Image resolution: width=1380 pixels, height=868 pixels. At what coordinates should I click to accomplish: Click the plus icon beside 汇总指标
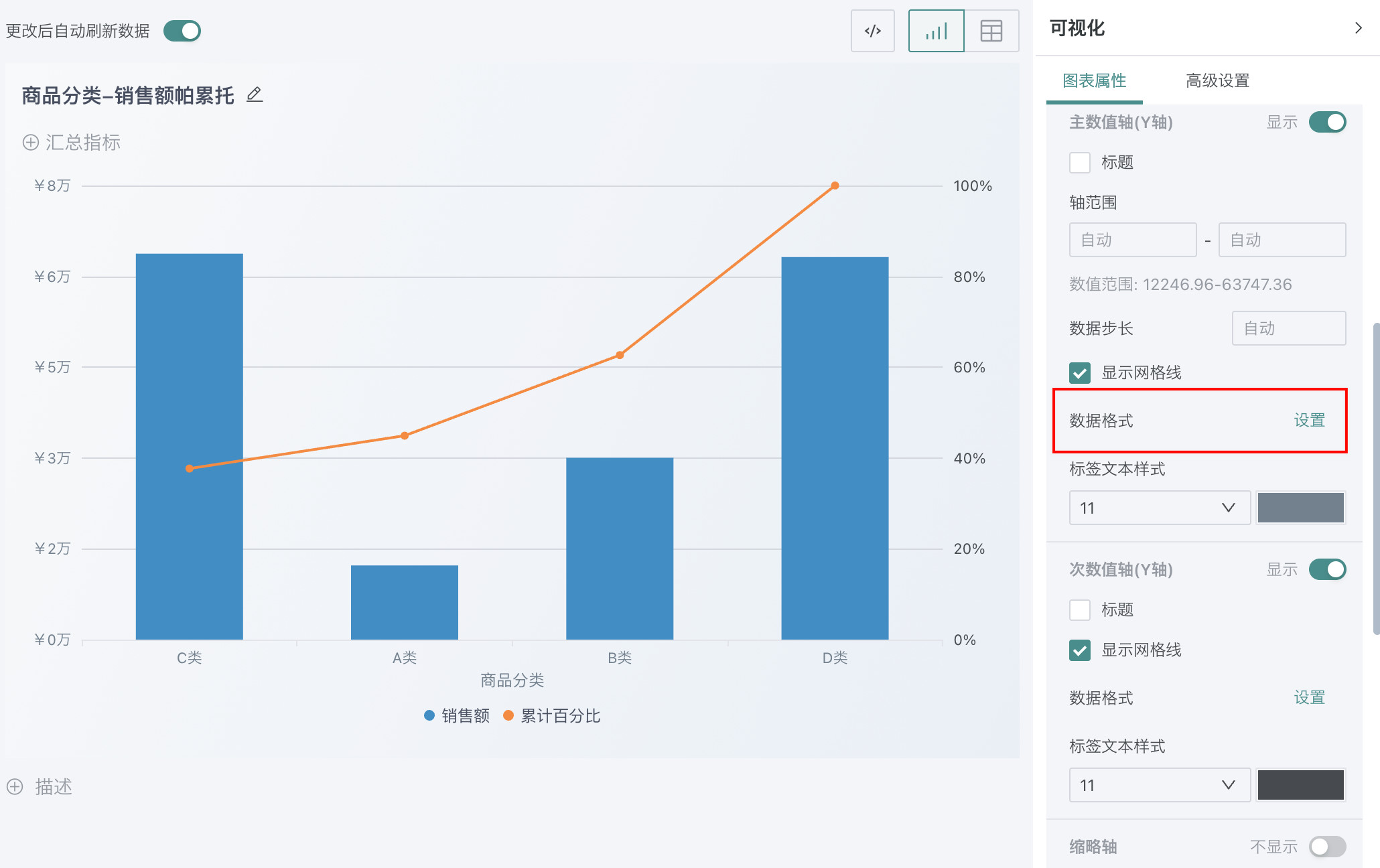(x=31, y=142)
